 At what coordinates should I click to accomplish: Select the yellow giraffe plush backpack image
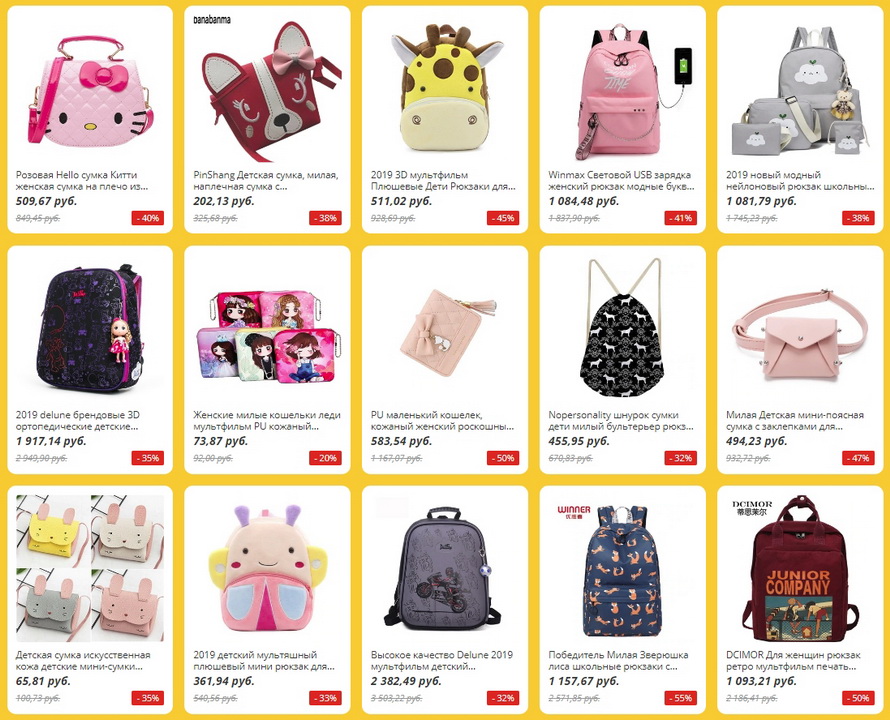pos(445,89)
